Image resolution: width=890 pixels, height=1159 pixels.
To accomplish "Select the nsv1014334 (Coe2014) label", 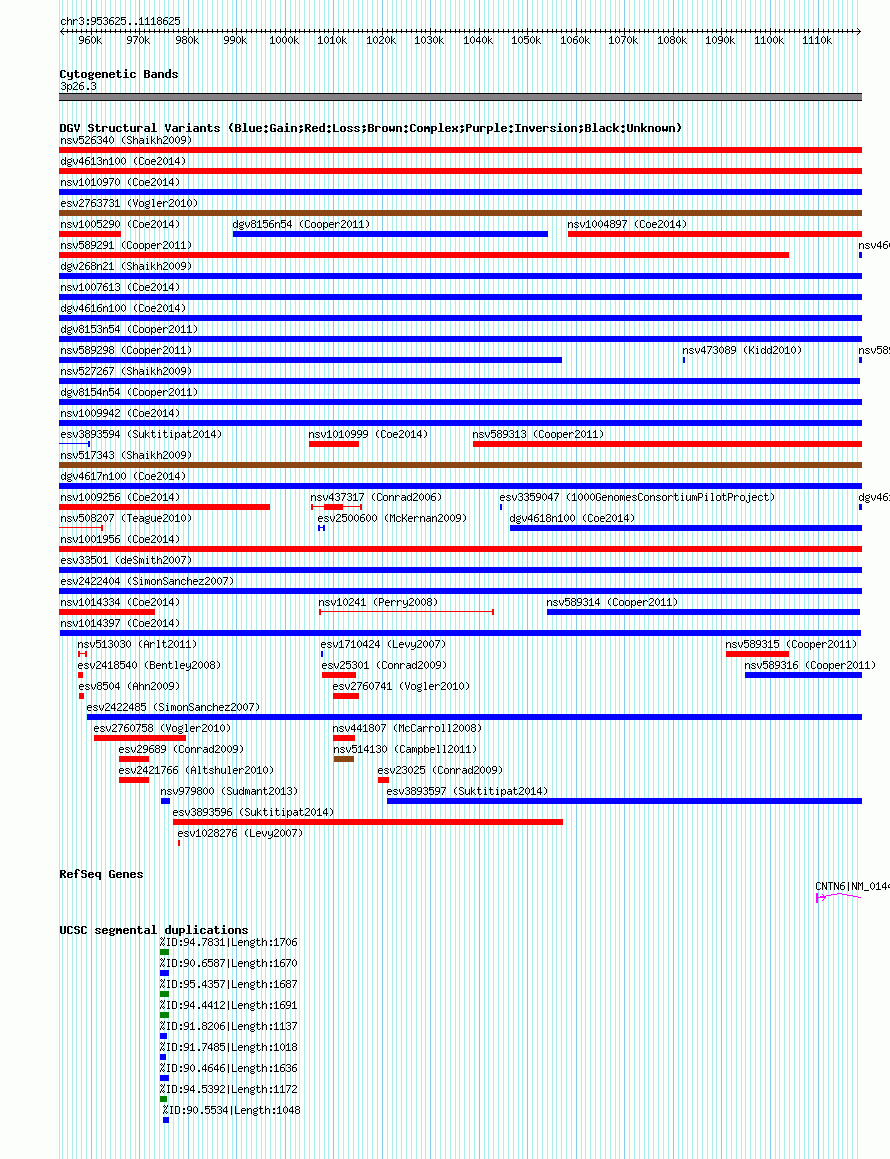I will (120, 602).
